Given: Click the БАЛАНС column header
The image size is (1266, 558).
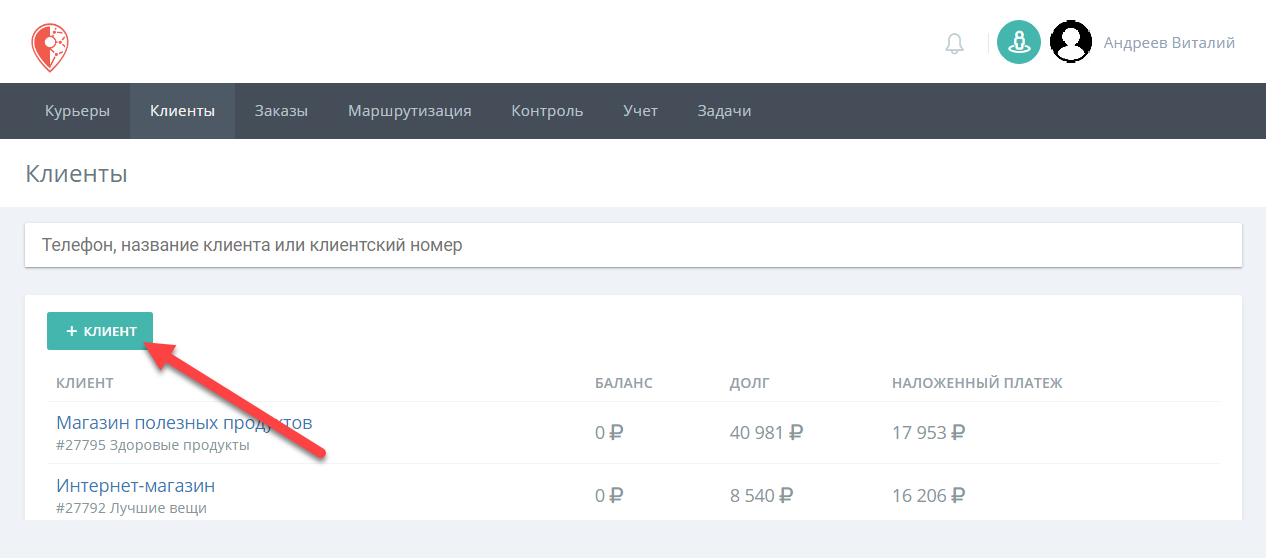Looking at the screenshot, I should [623, 383].
